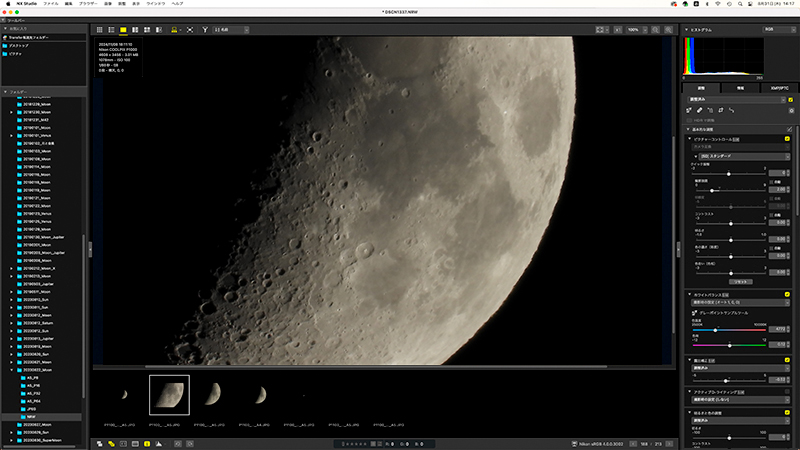This screenshot has height=450, width=800.
Task: Click the gray point sample dropper tool
Action: [x=694, y=313]
